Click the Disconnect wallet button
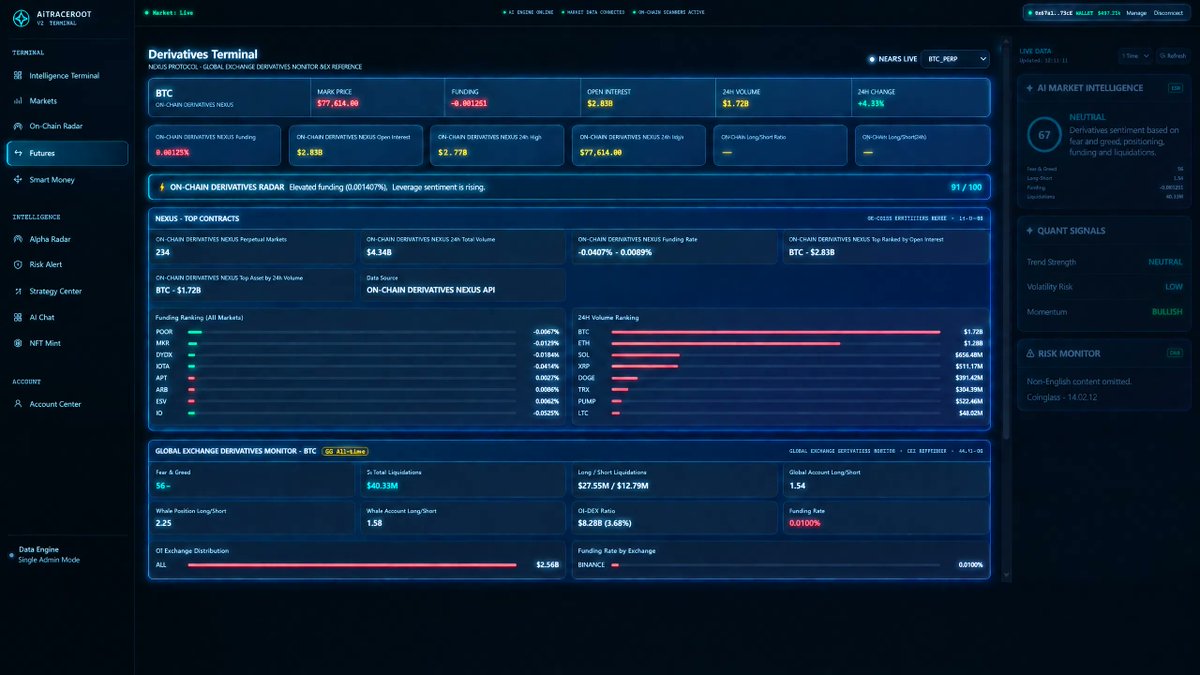 point(1168,13)
